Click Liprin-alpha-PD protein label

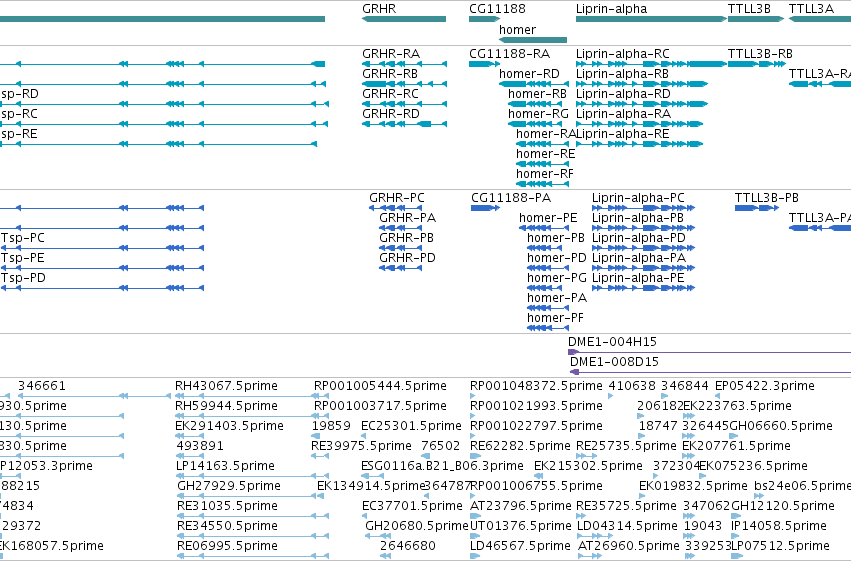click(639, 238)
